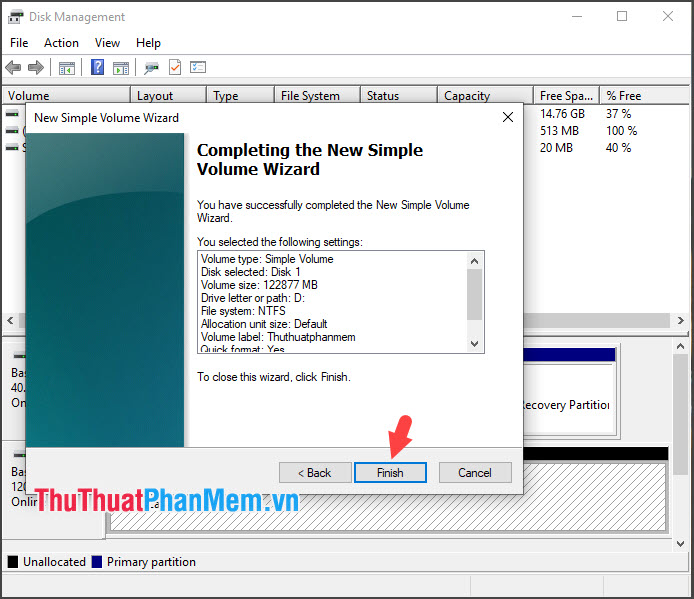Sort by the File System column header

tap(317, 96)
